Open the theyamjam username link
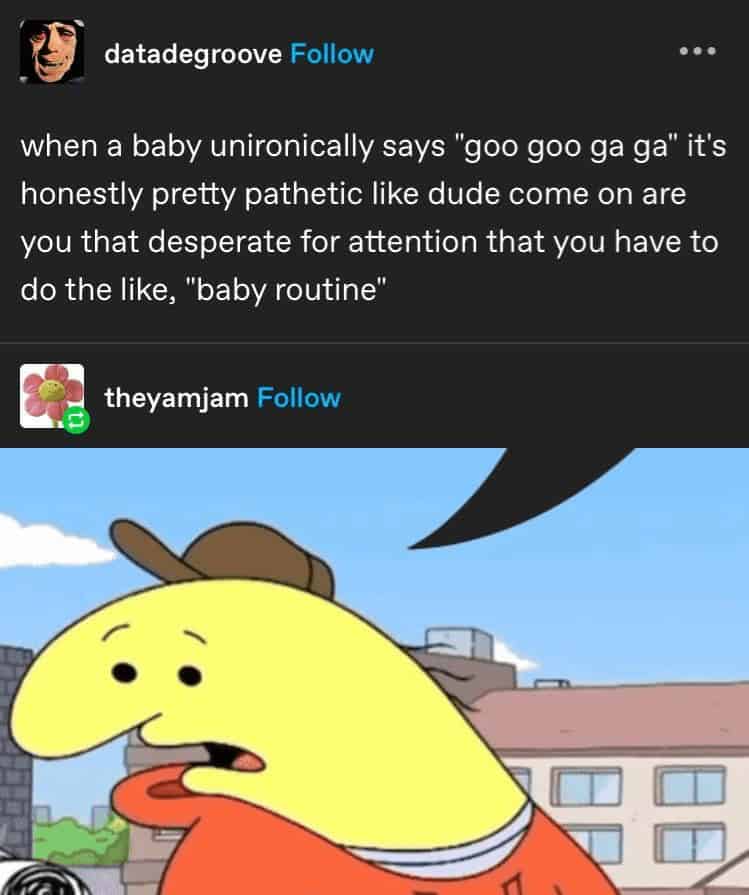 (176, 398)
